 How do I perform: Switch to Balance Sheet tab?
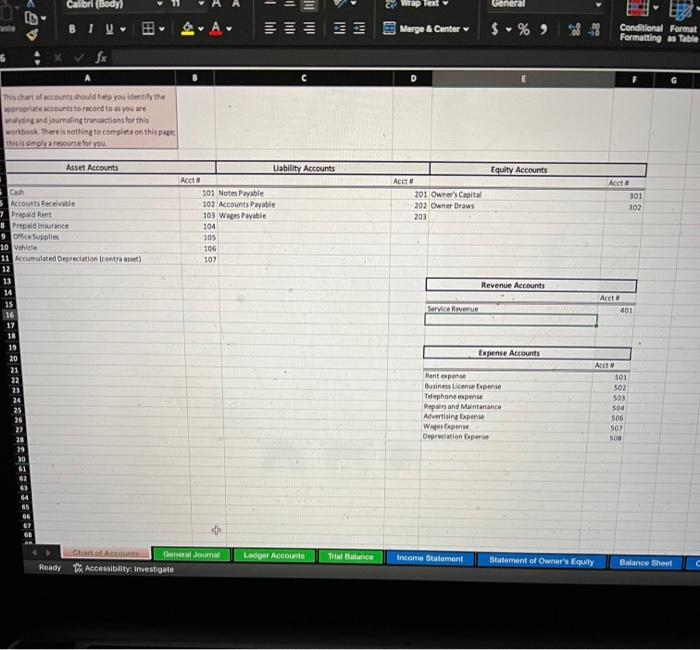pos(646,563)
